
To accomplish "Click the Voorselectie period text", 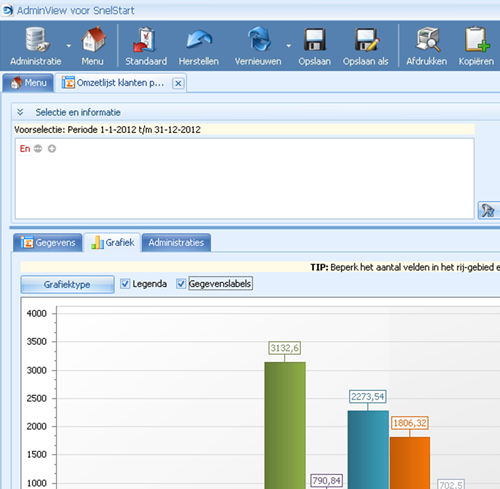I will [x=107, y=130].
